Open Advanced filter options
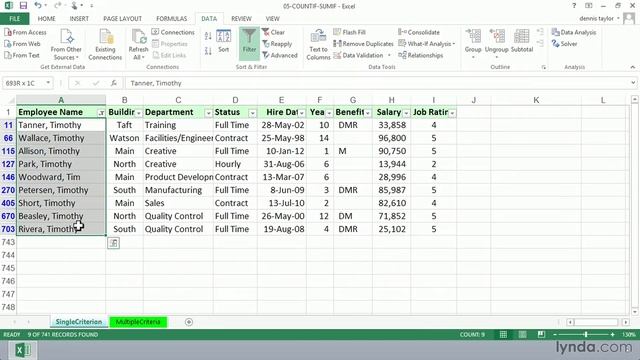This screenshot has width=640, height=360. 280,55
